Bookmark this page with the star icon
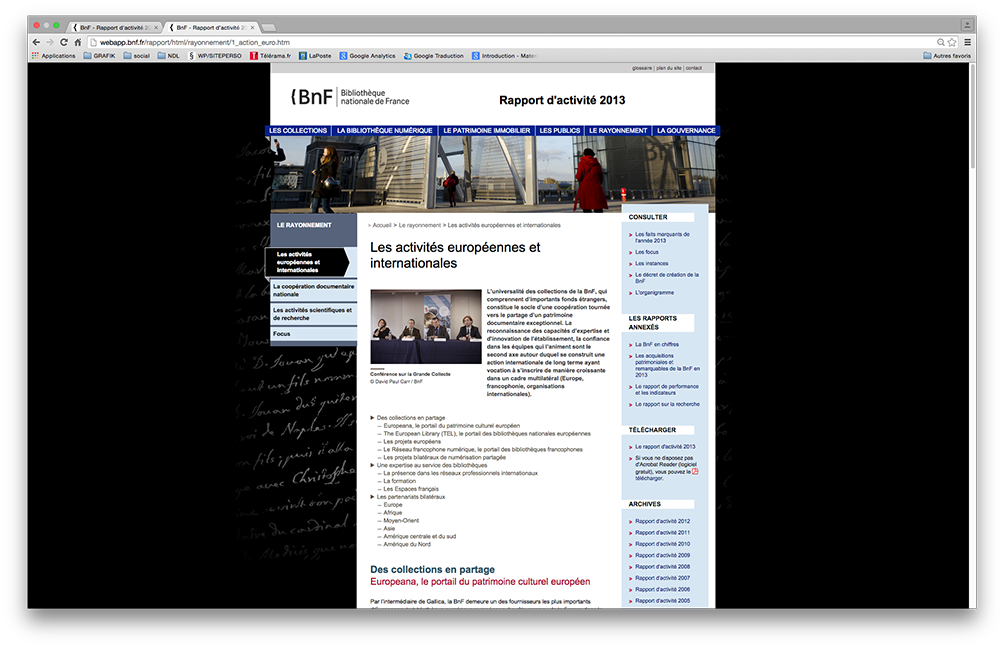Image resolution: width=1004 pixels, height=648 pixels. (952, 42)
